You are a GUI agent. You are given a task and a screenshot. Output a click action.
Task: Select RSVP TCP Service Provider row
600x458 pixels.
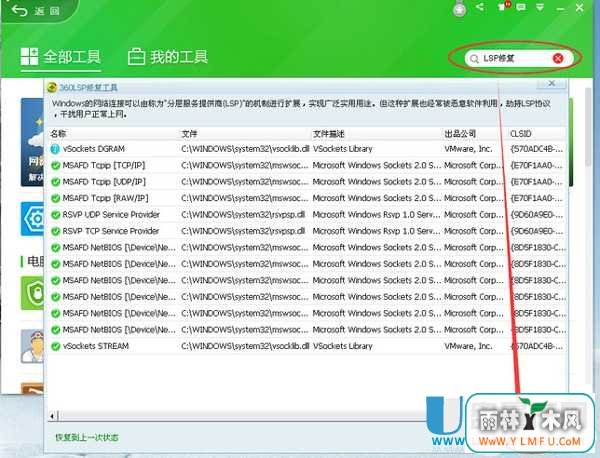307,231
